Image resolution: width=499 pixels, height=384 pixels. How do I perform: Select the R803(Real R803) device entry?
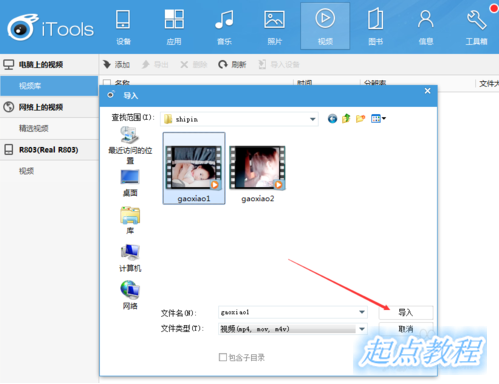49,150
